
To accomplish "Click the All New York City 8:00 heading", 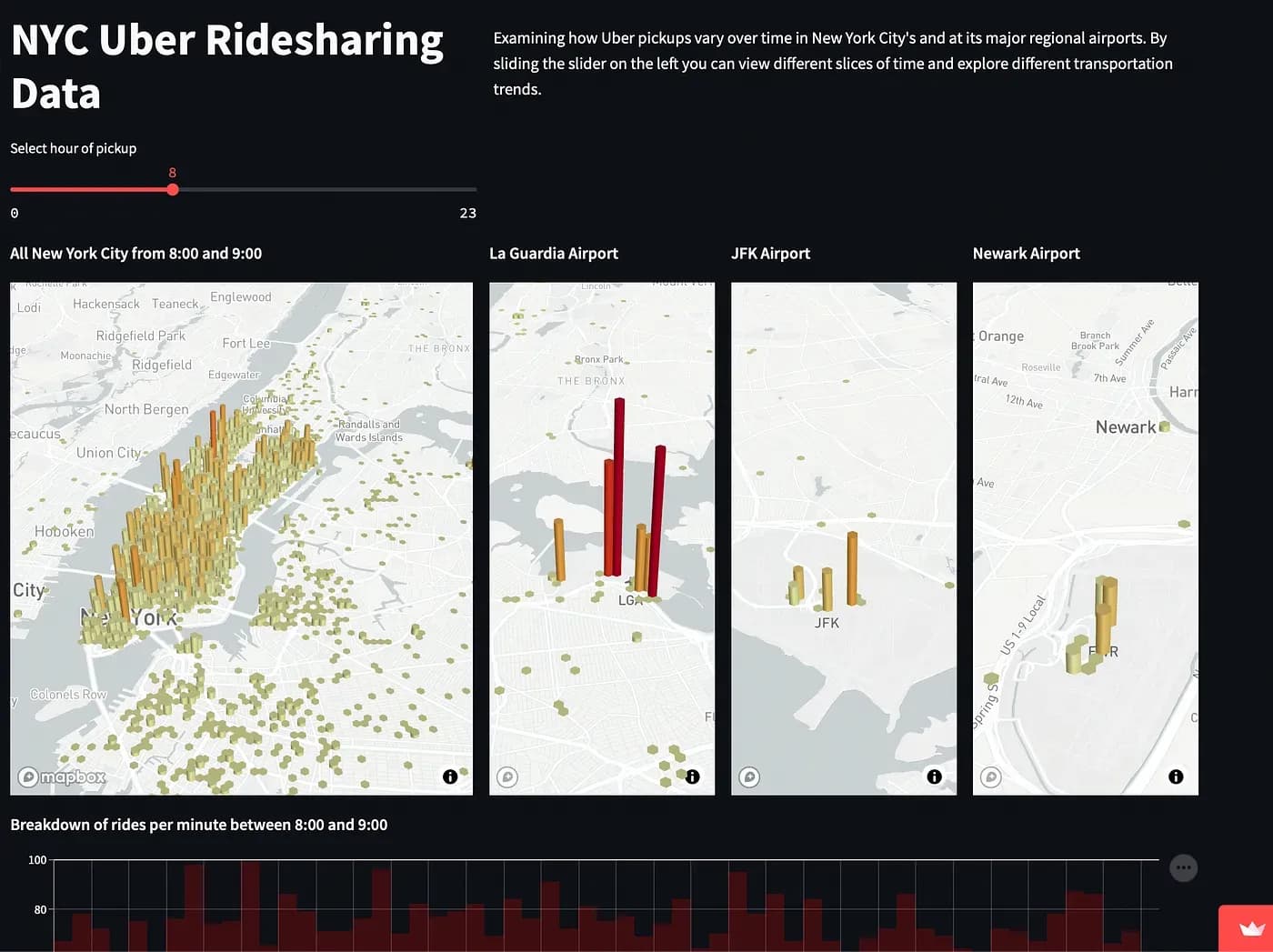I will tap(136, 254).
